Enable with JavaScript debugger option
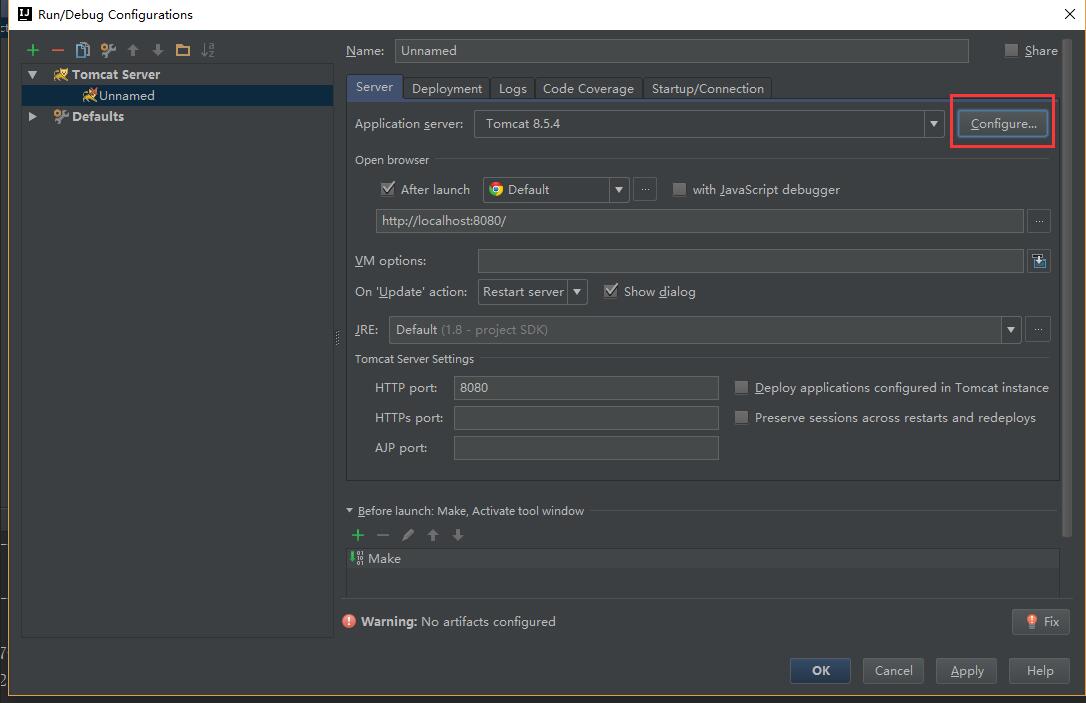This screenshot has height=703, width=1086. coord(679,189)
